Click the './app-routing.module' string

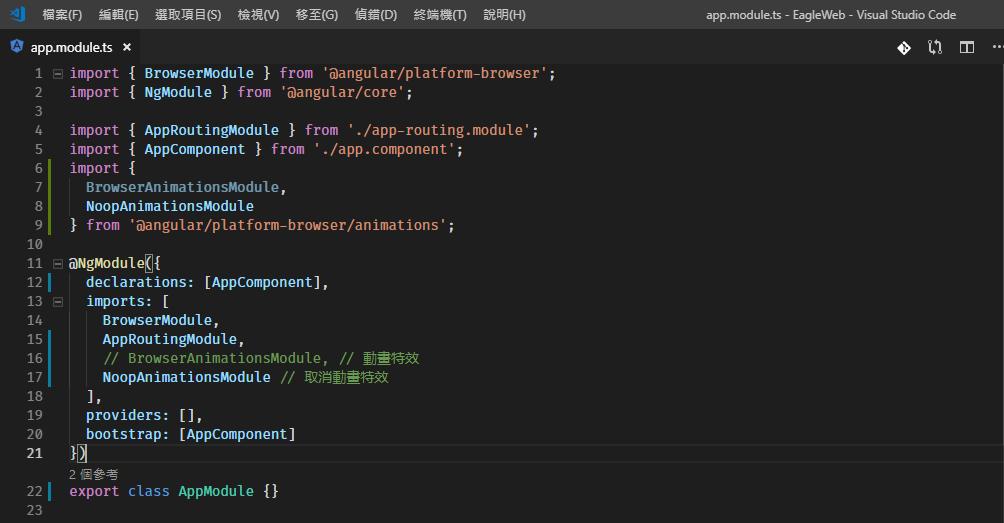(439, 131)
